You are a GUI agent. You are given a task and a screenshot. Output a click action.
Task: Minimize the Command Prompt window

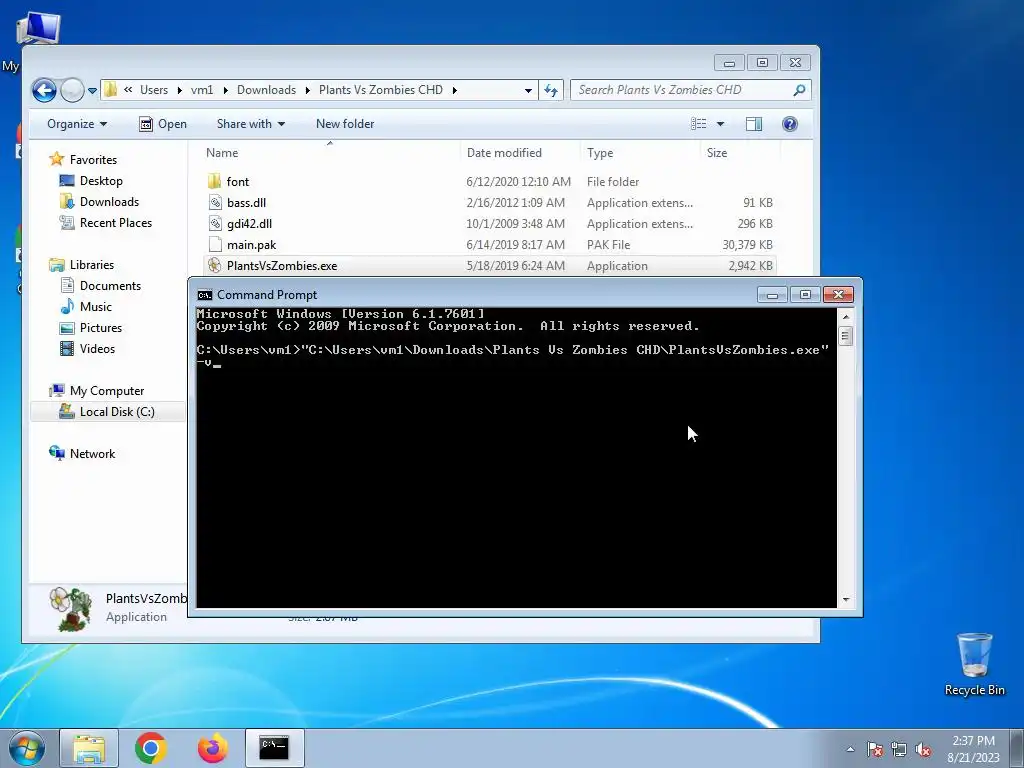point(772,295)
